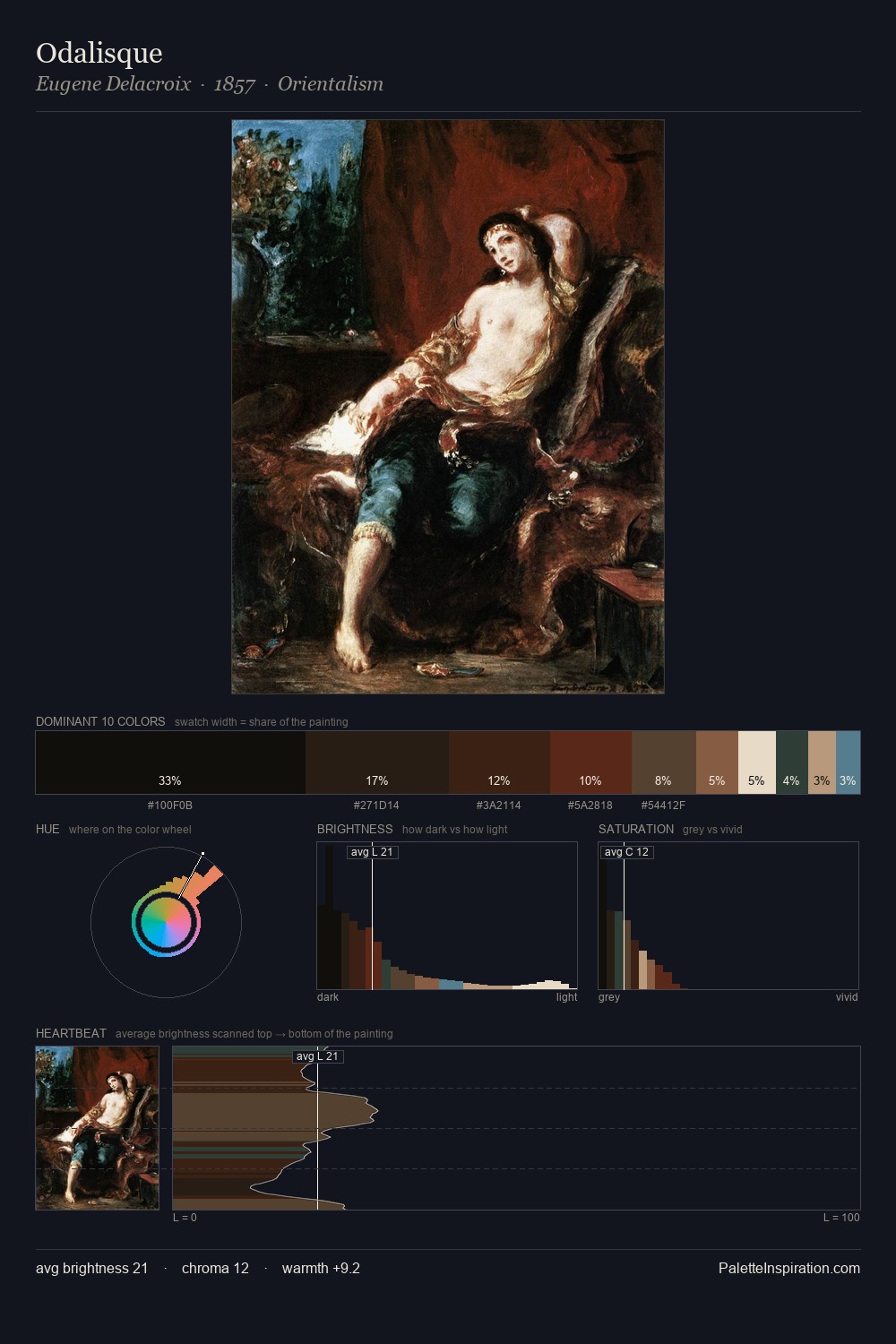Click the 'grey' saturation axis label
896x1344 pixels.
click(609, 997)
